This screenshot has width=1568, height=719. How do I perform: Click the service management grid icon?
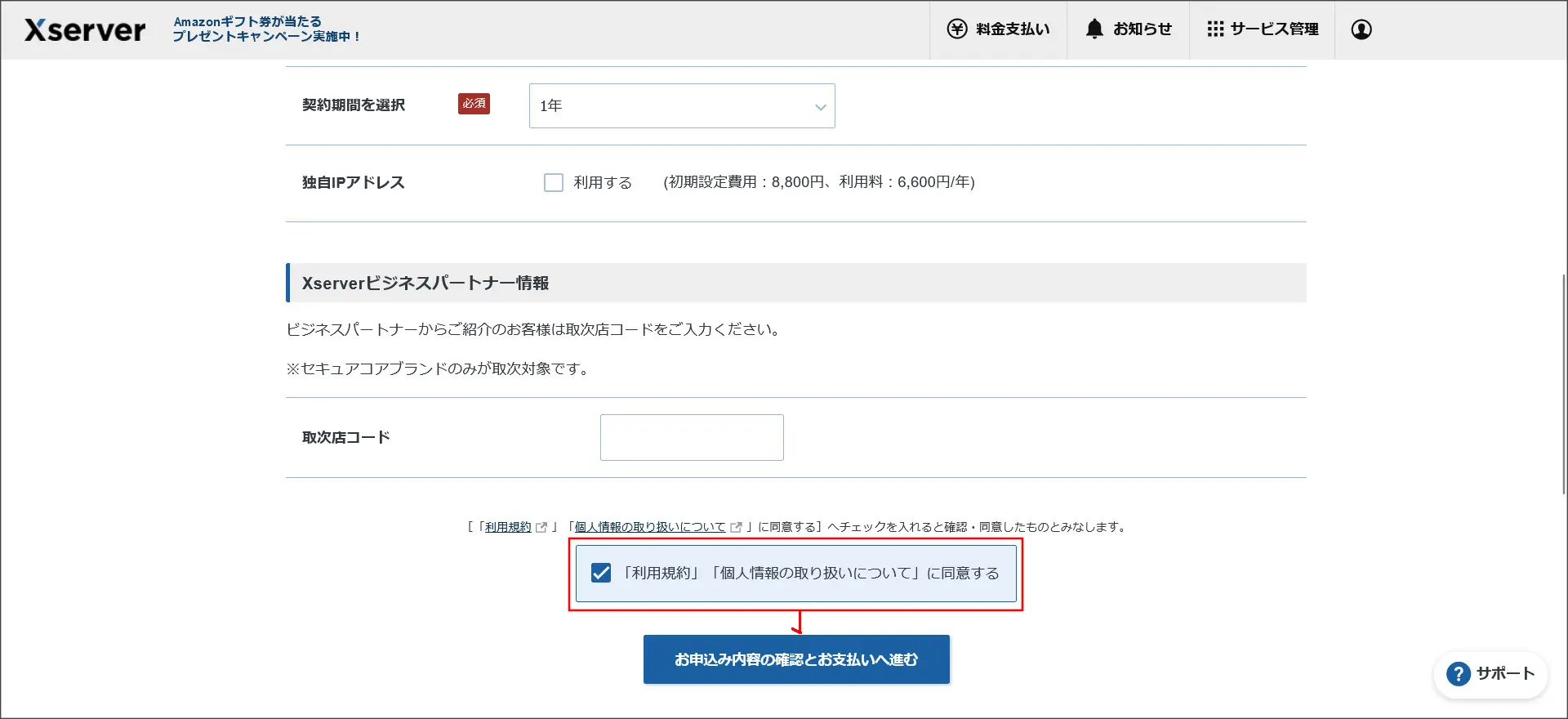click(x=1215, y=29)
